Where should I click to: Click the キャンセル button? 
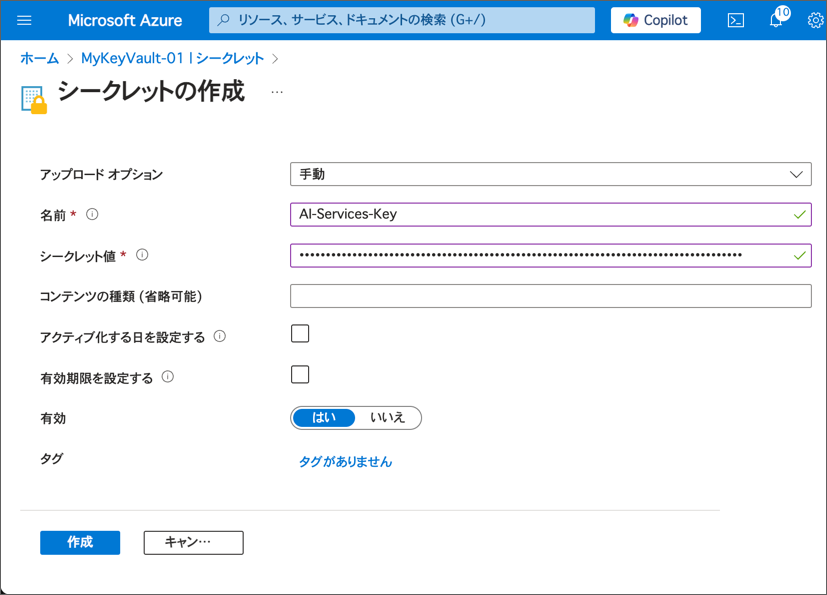pyautogui.click(x=194, y=542)
